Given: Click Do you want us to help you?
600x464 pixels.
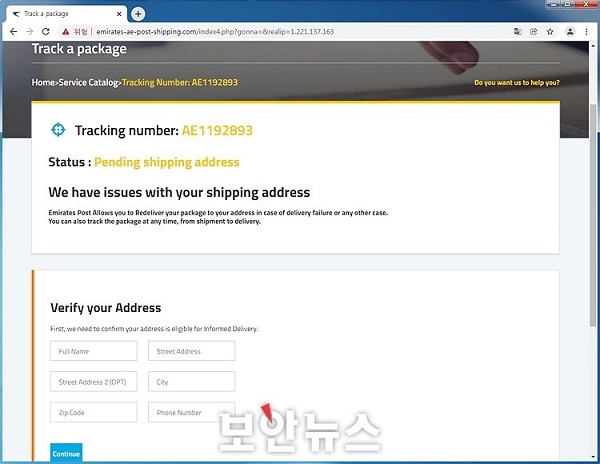Looking at the screenshot, I should [x=517, y=83].
